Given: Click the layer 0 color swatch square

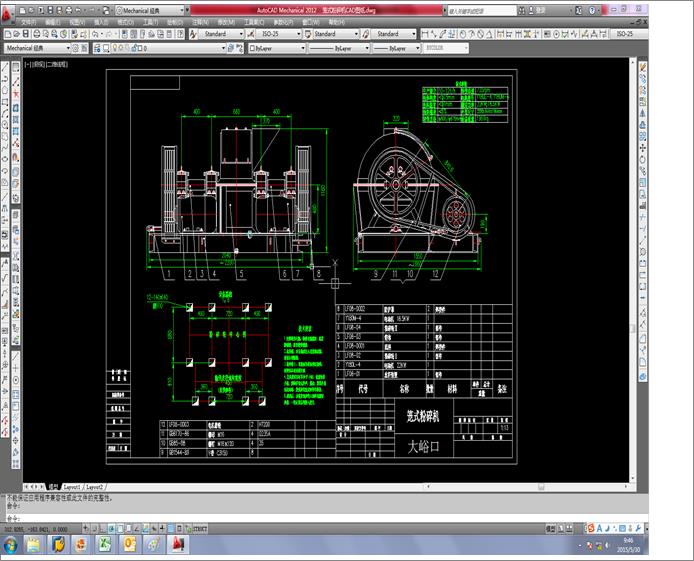Looking at the screenshot, I should pyautogui.click(x=140, y=48).
